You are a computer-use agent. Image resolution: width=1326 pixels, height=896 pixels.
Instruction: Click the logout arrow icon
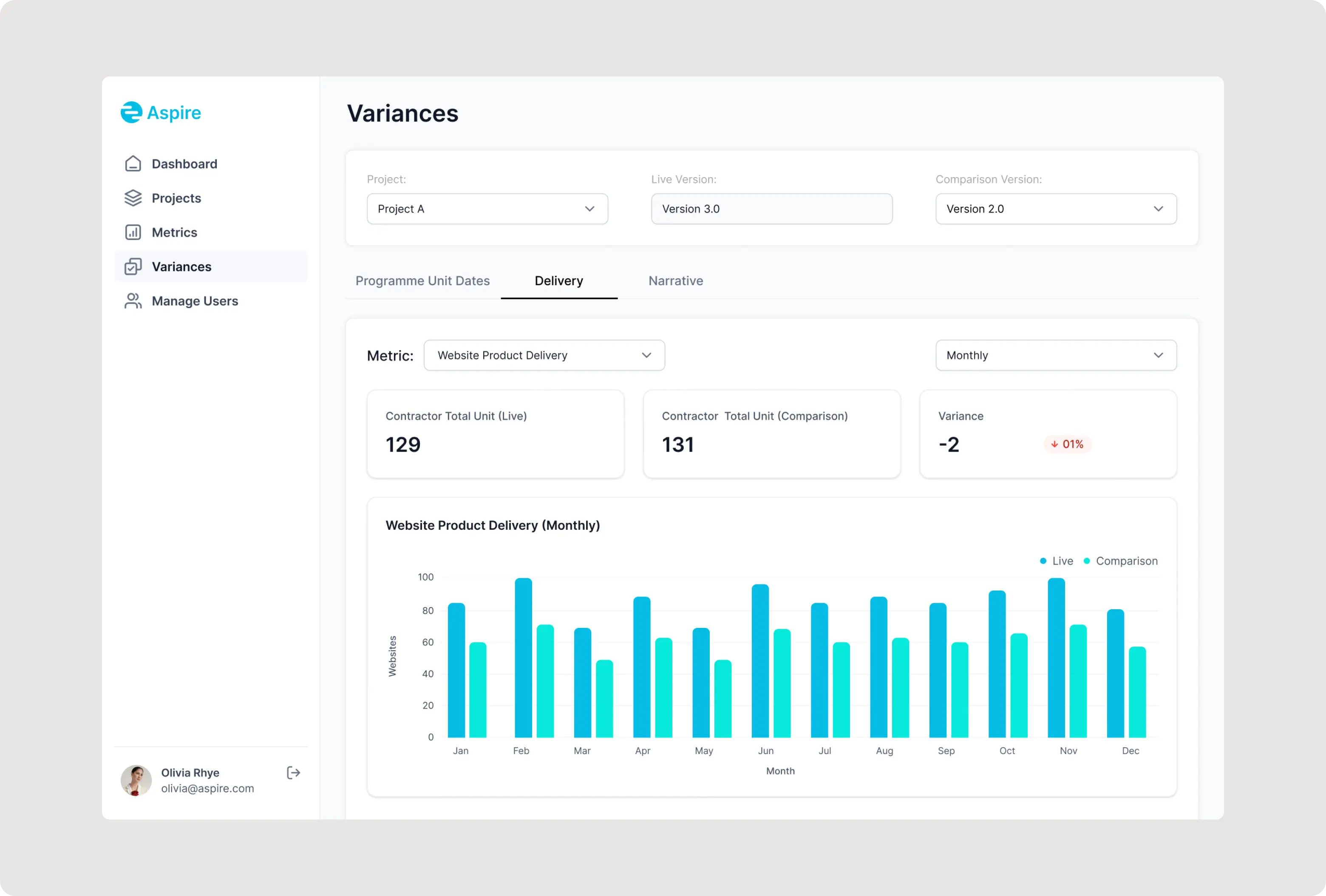click(293, 773)
